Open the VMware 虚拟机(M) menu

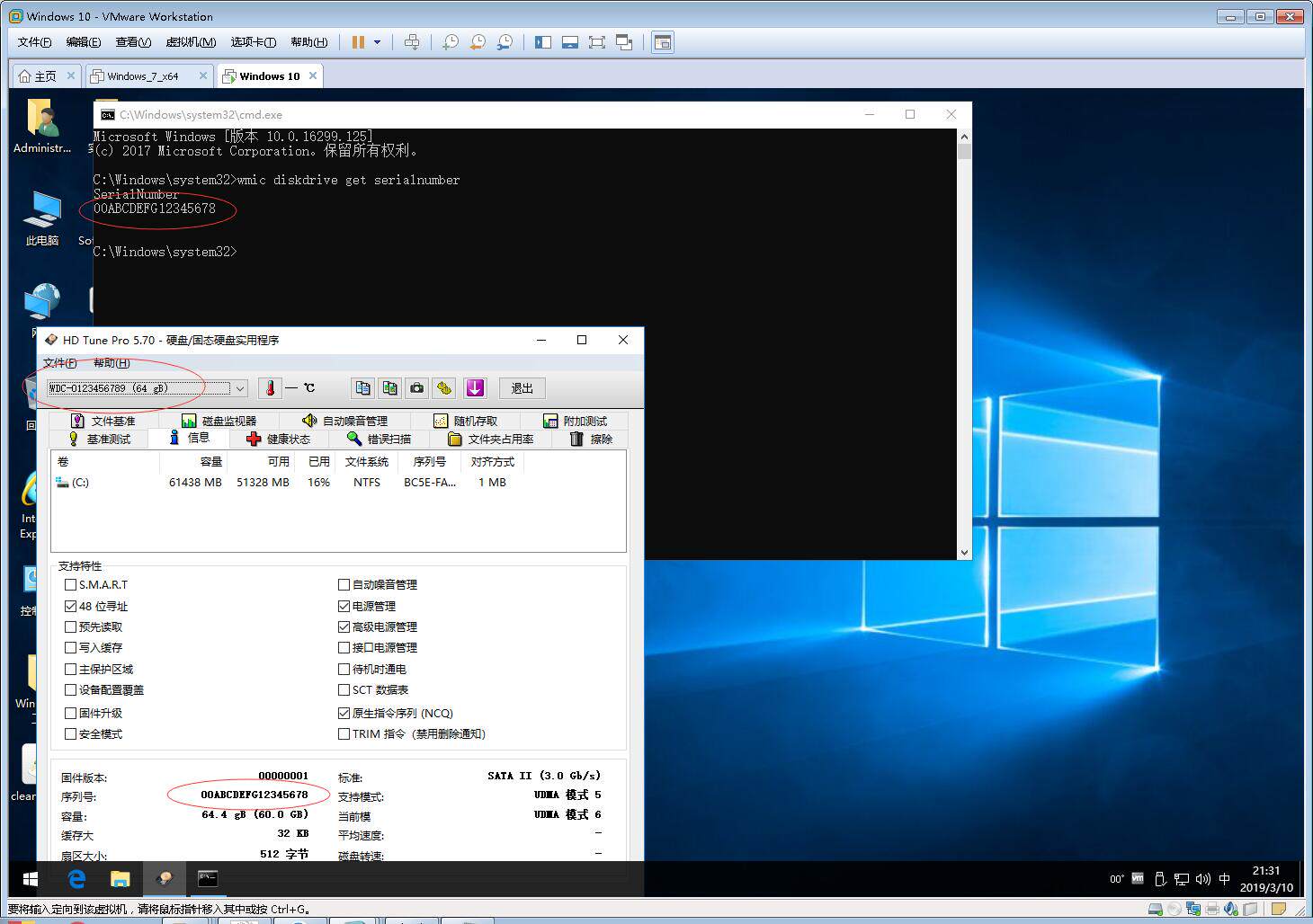[191, 42]
